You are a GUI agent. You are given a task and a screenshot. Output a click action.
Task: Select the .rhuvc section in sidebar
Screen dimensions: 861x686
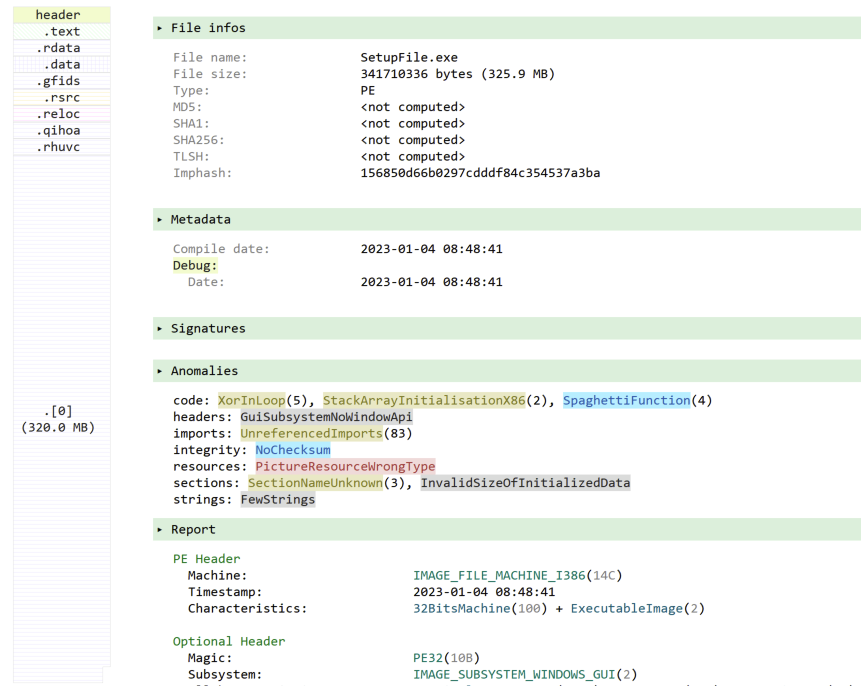click(62, 147)
